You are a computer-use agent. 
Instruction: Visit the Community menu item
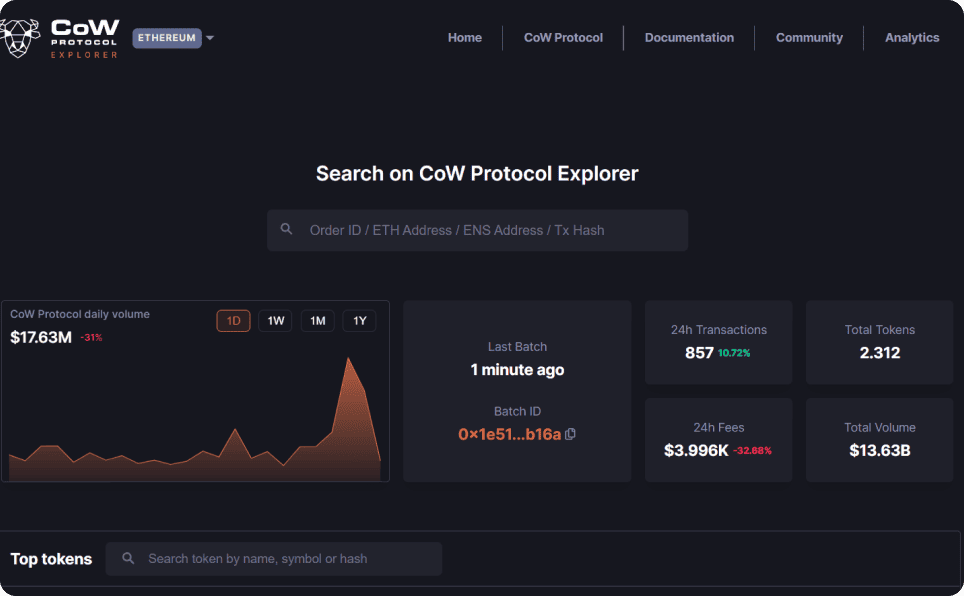pos(809,38)
